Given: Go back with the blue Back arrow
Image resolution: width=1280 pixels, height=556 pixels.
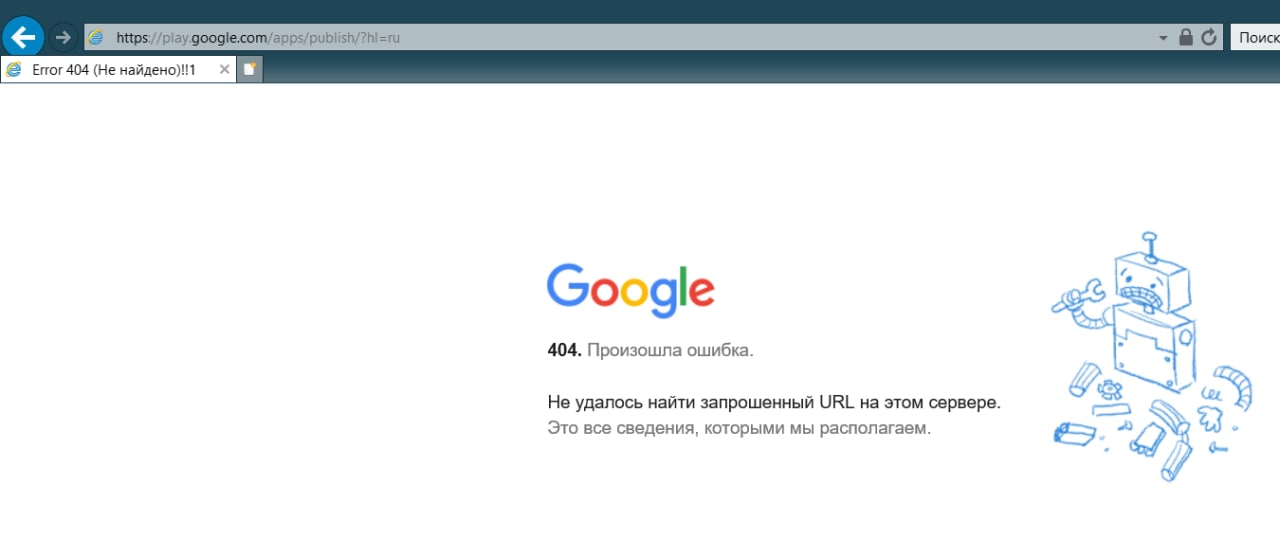Looking at the screenshot, I should click(22, 38).
